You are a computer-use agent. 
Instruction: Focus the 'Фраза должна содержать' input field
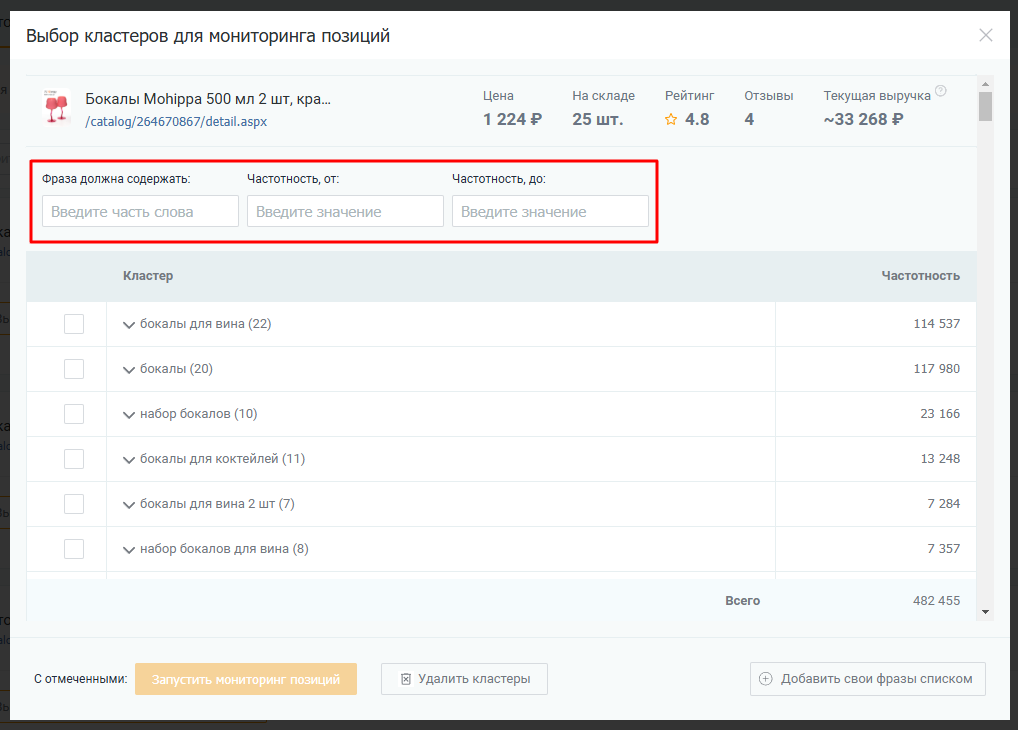point(140,211)
